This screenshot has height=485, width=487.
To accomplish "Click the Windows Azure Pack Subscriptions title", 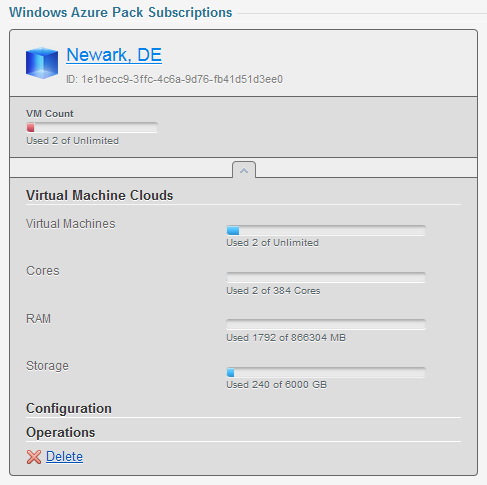I will tap(121, 12).
